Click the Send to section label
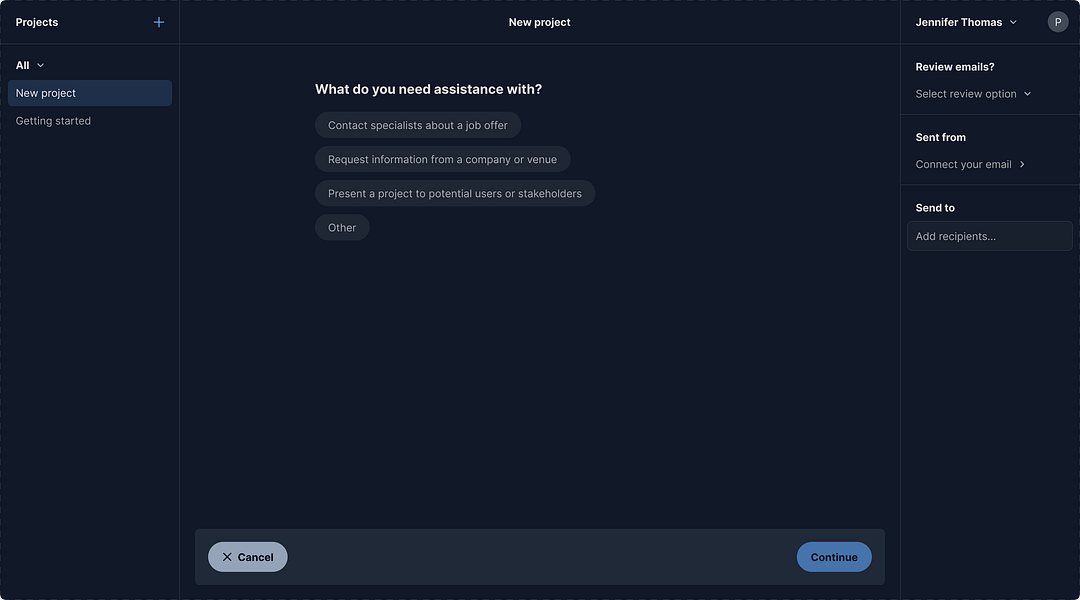1080x600 pixels. [x=935, y=208]
